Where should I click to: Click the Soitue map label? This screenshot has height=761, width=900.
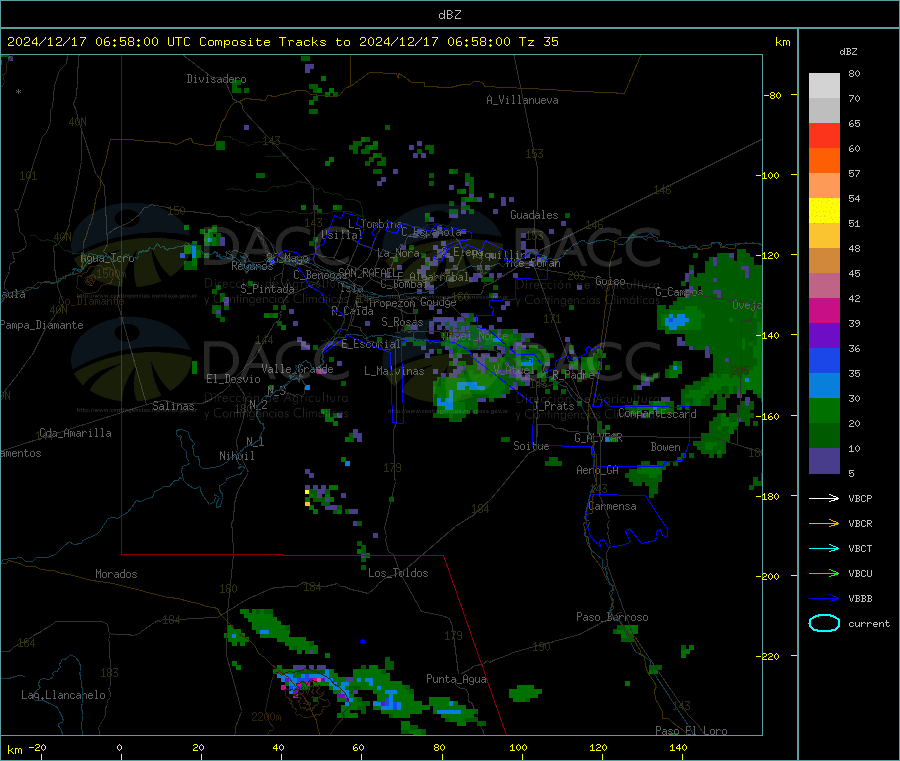531,446
